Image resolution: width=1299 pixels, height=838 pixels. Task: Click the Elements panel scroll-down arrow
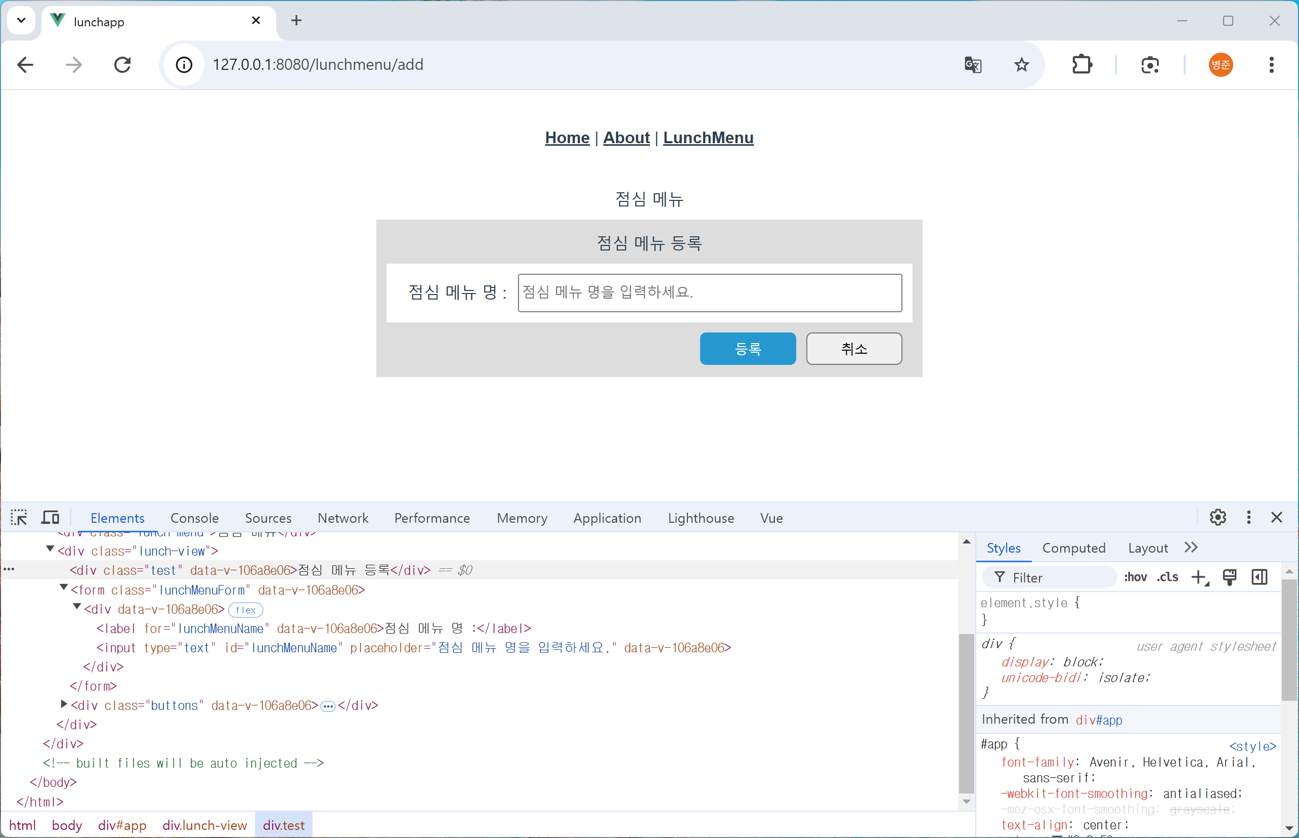pos(966,802)
